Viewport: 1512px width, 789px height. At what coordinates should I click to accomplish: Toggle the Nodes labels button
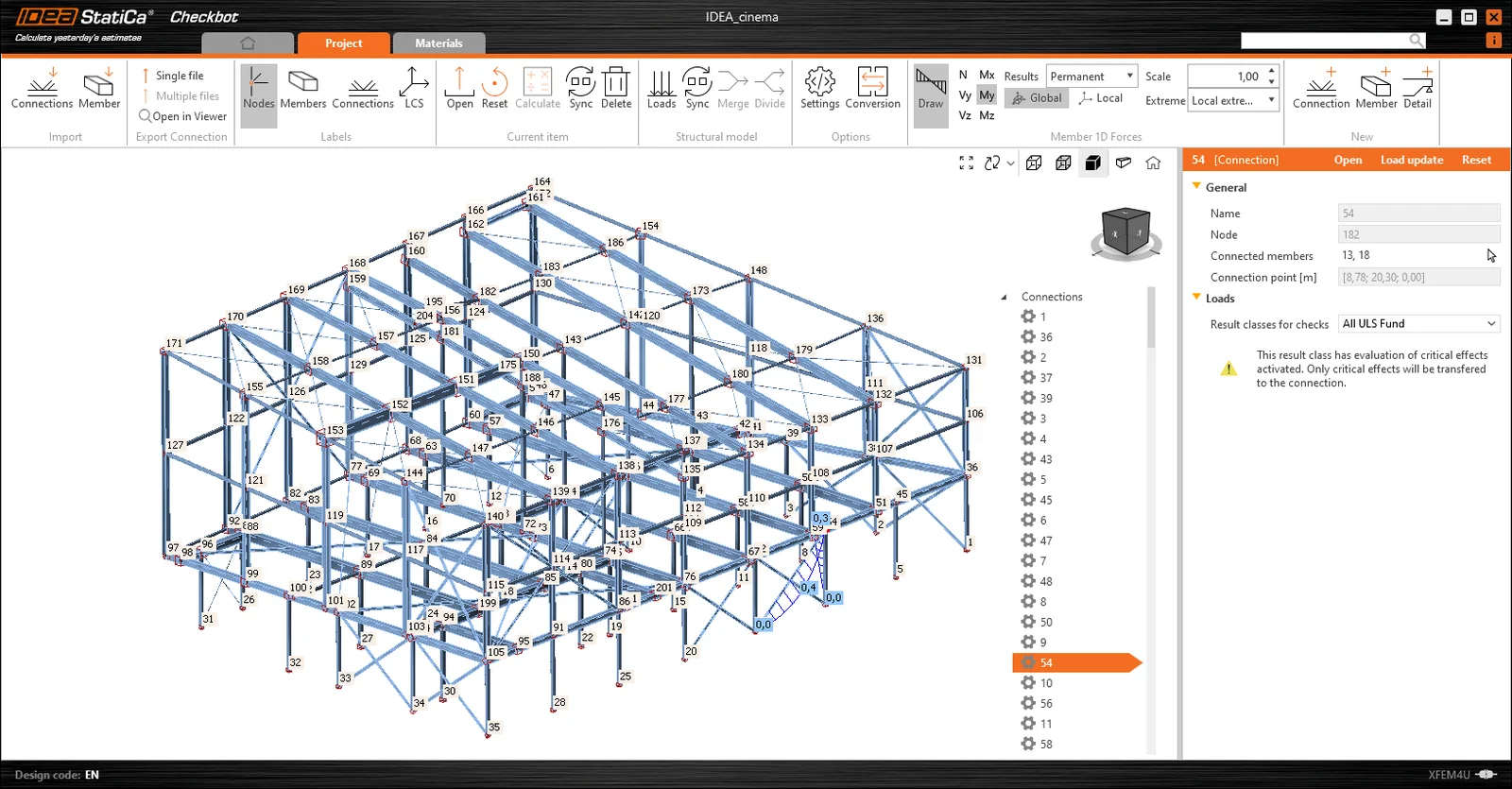(x=258, y=88)
